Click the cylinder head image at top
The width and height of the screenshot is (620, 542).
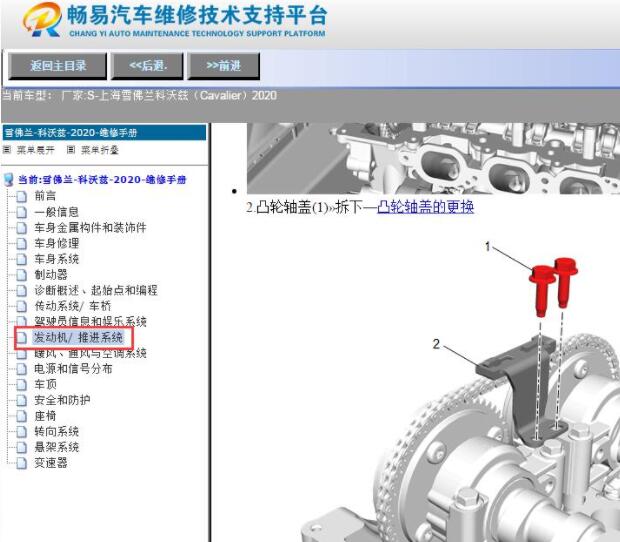tap(433, 158)
